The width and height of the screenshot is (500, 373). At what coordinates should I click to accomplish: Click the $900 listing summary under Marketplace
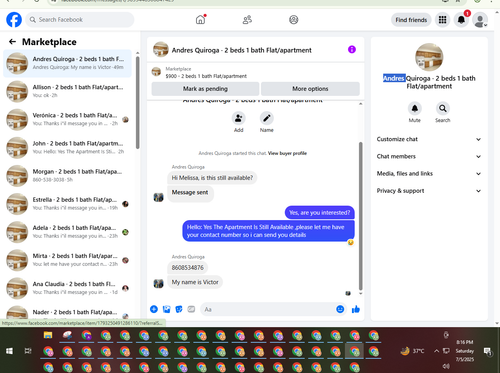(206, 76)
